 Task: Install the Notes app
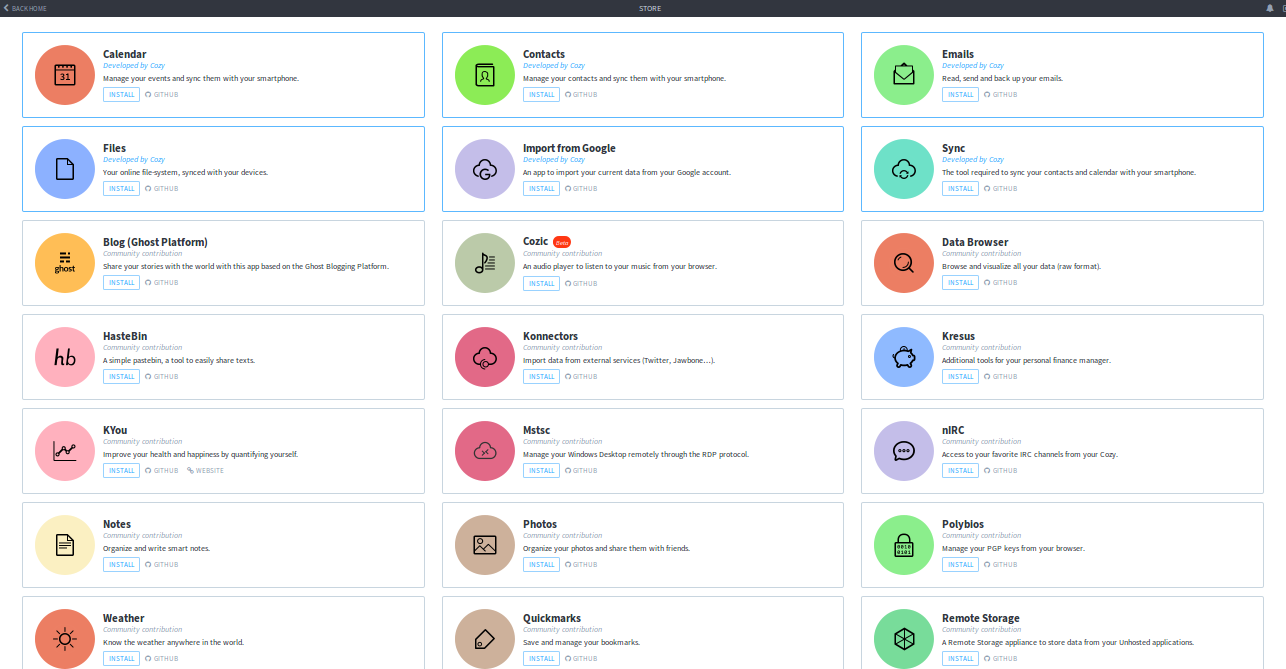pos(122,565)
